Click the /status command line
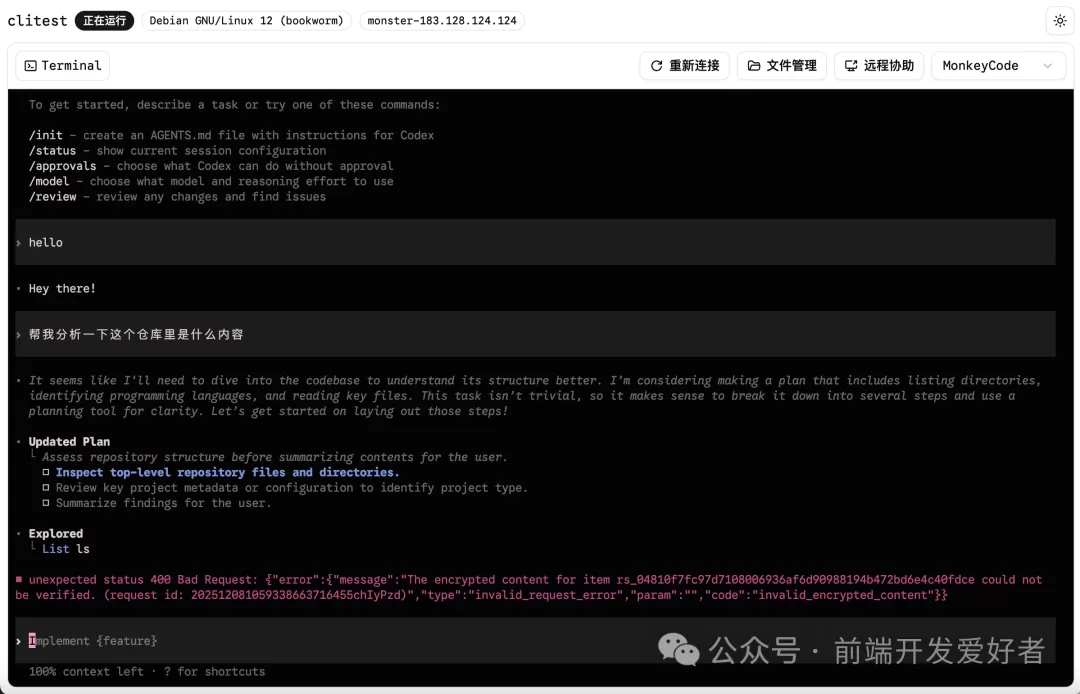Image resolution: width=1080 pixels, height=694 pixels. coord(178,150)
